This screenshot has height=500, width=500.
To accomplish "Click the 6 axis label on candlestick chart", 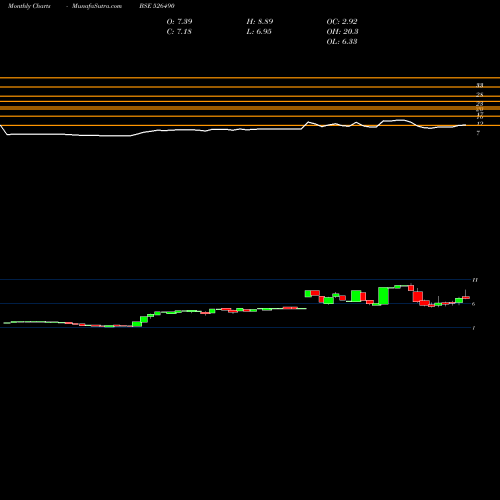I will pos(474,304).
